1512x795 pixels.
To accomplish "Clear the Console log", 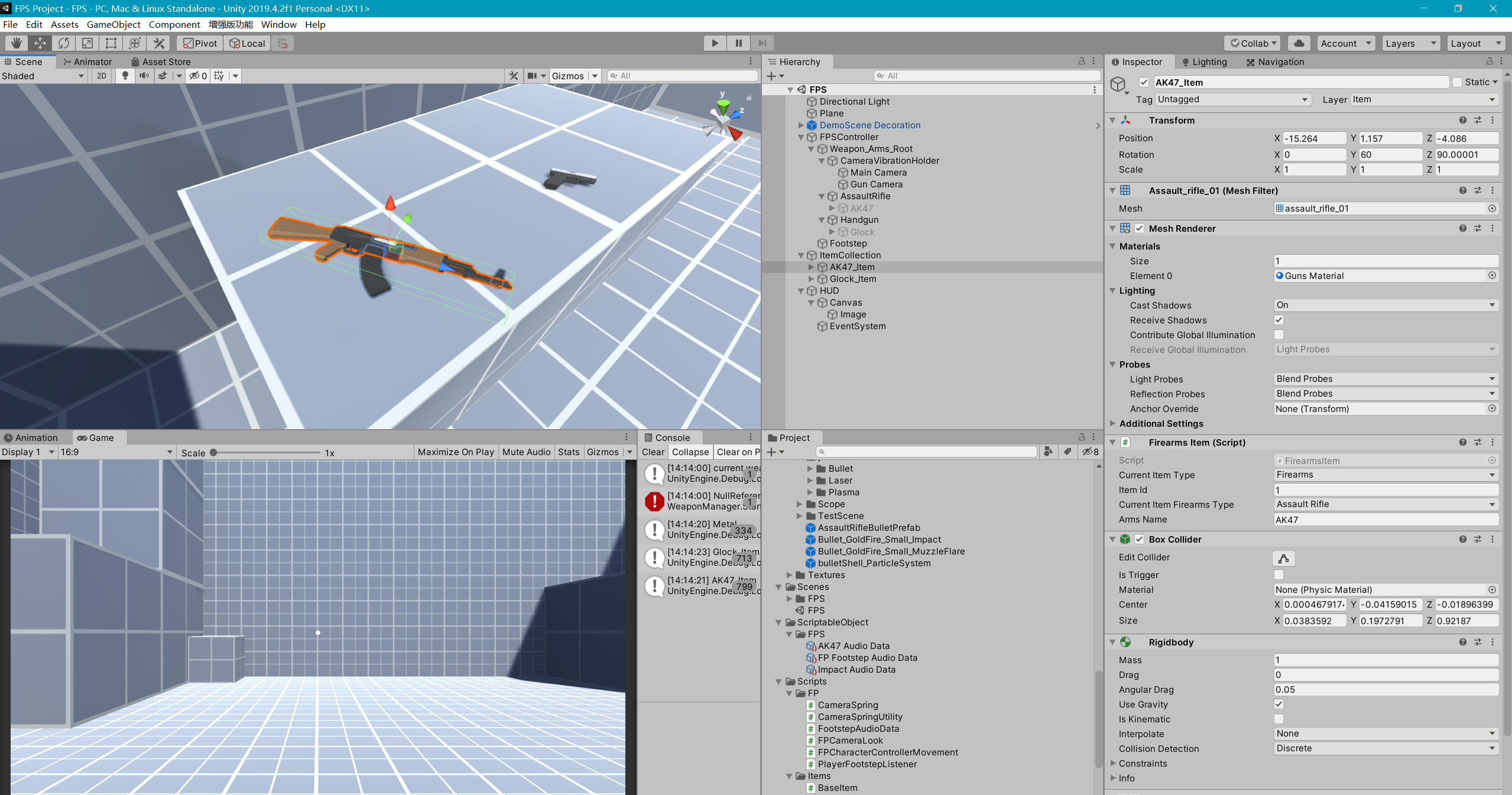I will pyautogui.click(x=653, y=452).
